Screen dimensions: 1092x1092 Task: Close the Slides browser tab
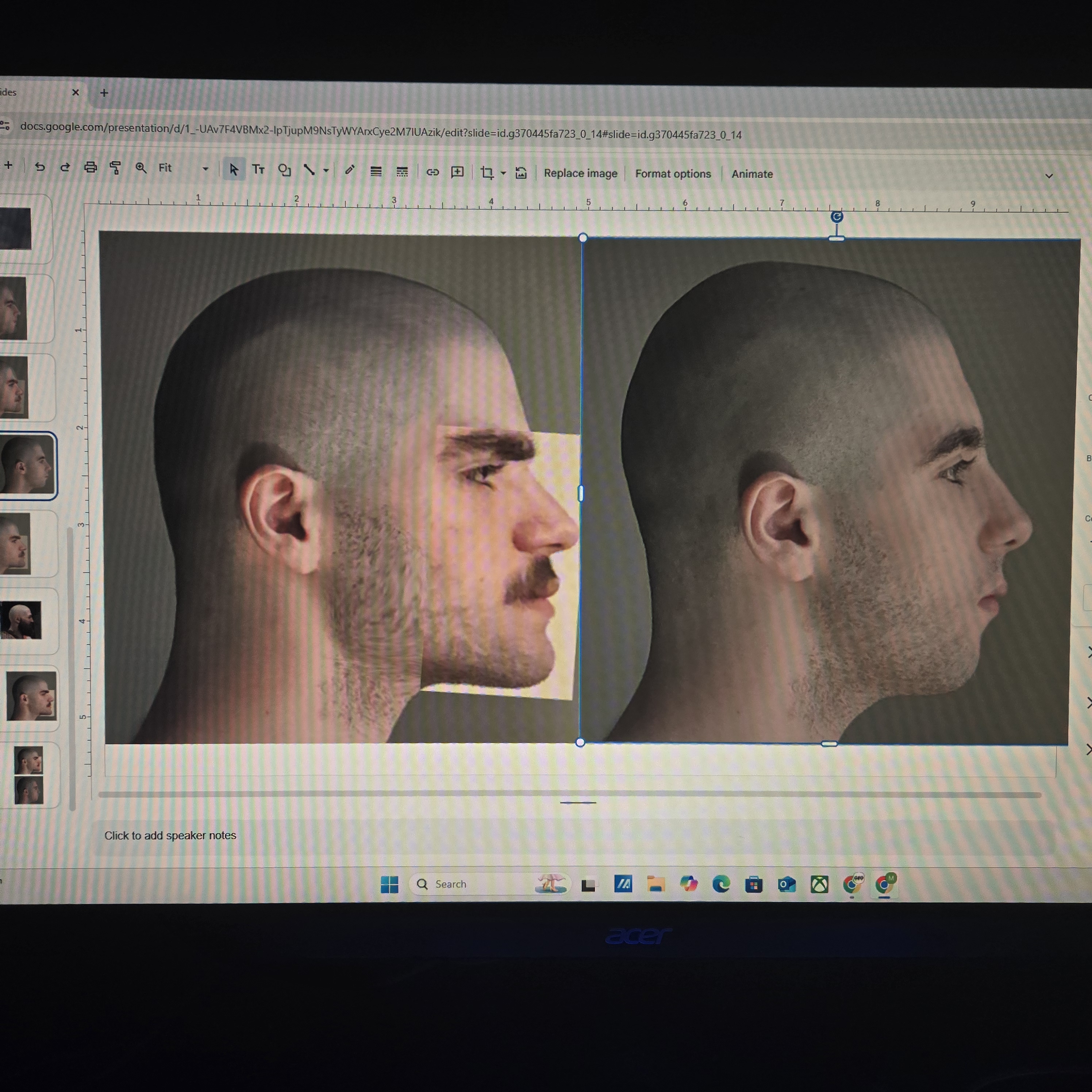[x=76, y=92]
